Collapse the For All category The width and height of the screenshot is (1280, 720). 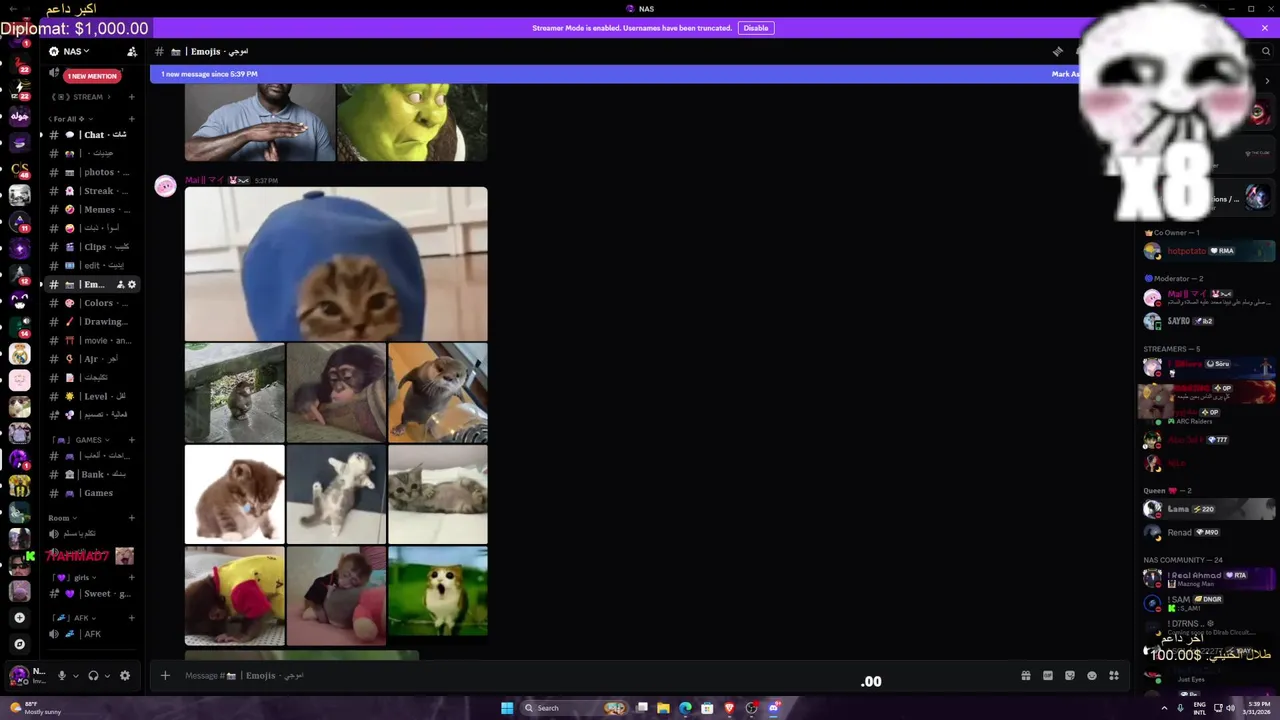click(x=70, y=118)
